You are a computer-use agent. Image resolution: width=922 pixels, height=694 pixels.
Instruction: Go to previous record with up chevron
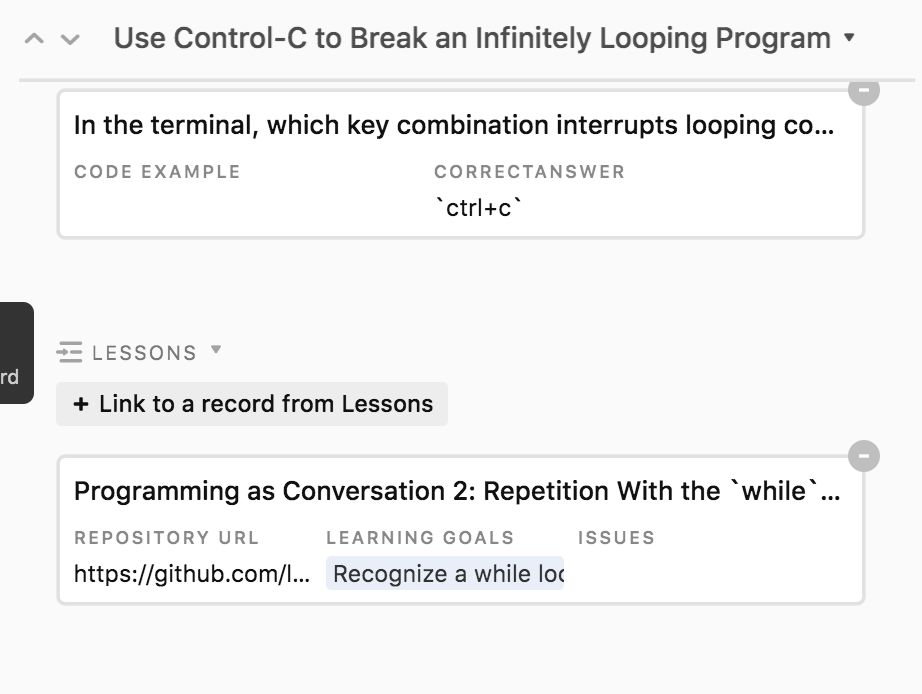[34, 40]
